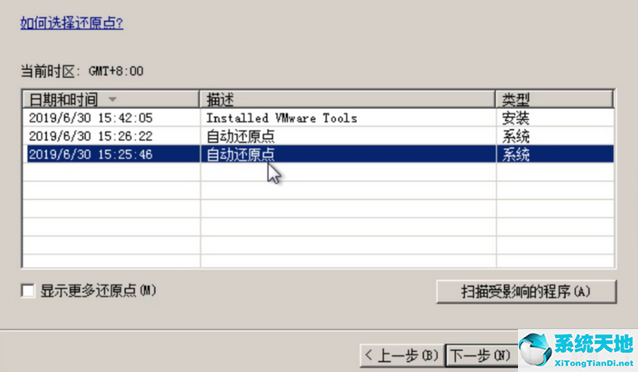Click the 扫描受影响的程序(A) button
638x372 pixels.
point(526,291)
